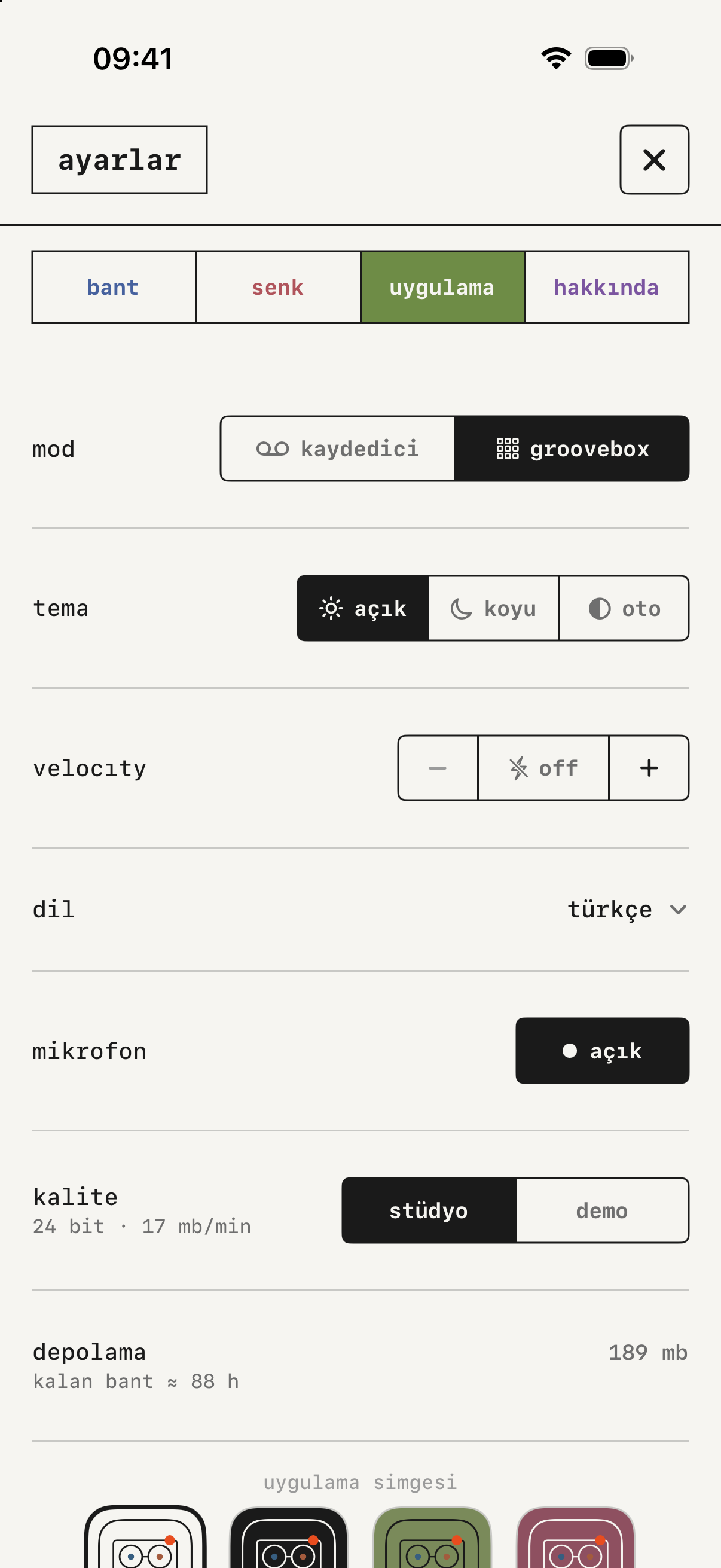Pick the maroon app icon variant
Screen dimensions: 721x1568
click(x=576, y=1536)
